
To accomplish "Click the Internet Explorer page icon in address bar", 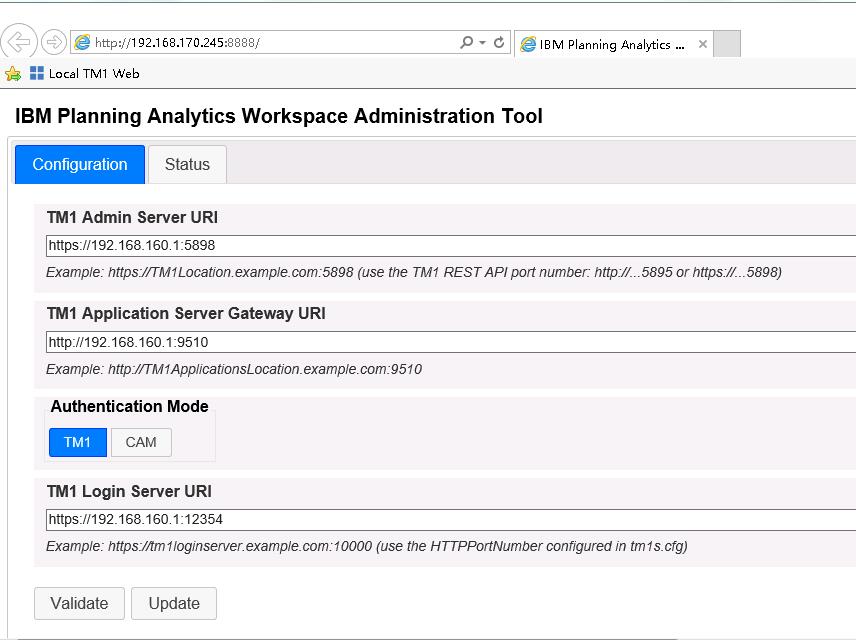I will pyautogui.click(x=82, y=42).
